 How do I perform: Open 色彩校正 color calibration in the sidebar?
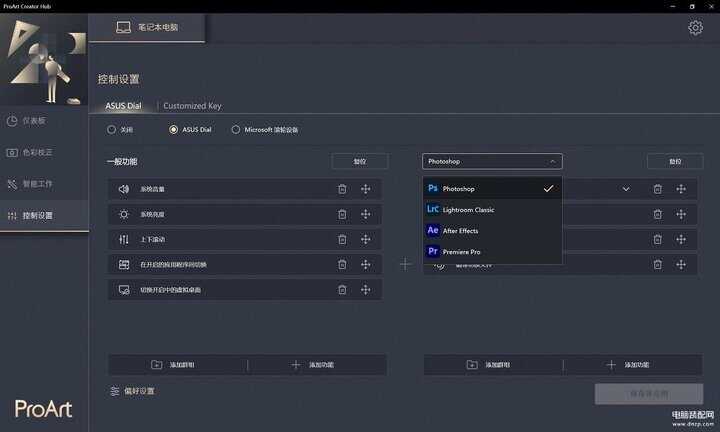(44, 152)
